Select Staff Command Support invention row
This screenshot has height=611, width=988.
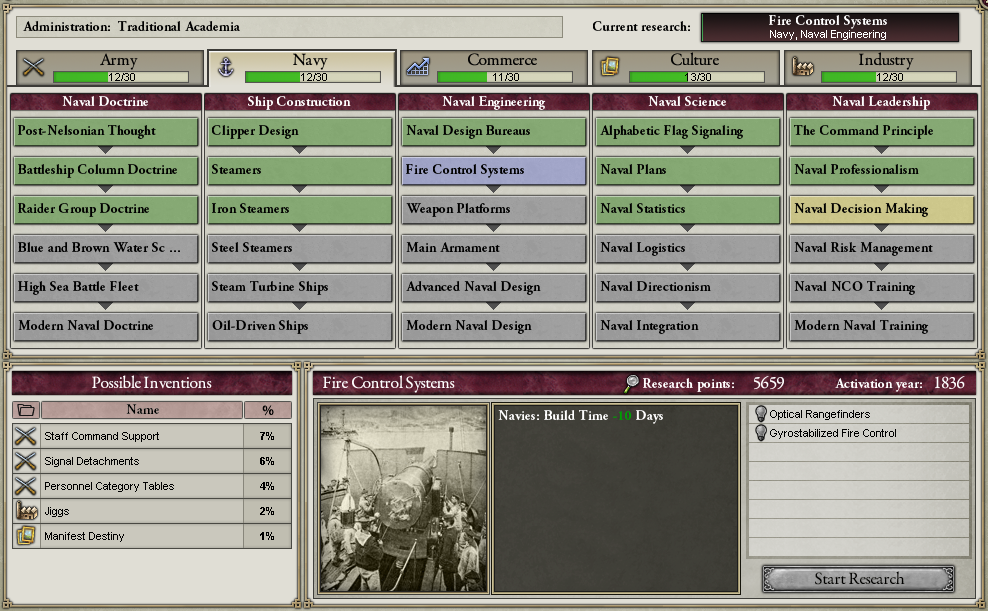coord(152,436)
